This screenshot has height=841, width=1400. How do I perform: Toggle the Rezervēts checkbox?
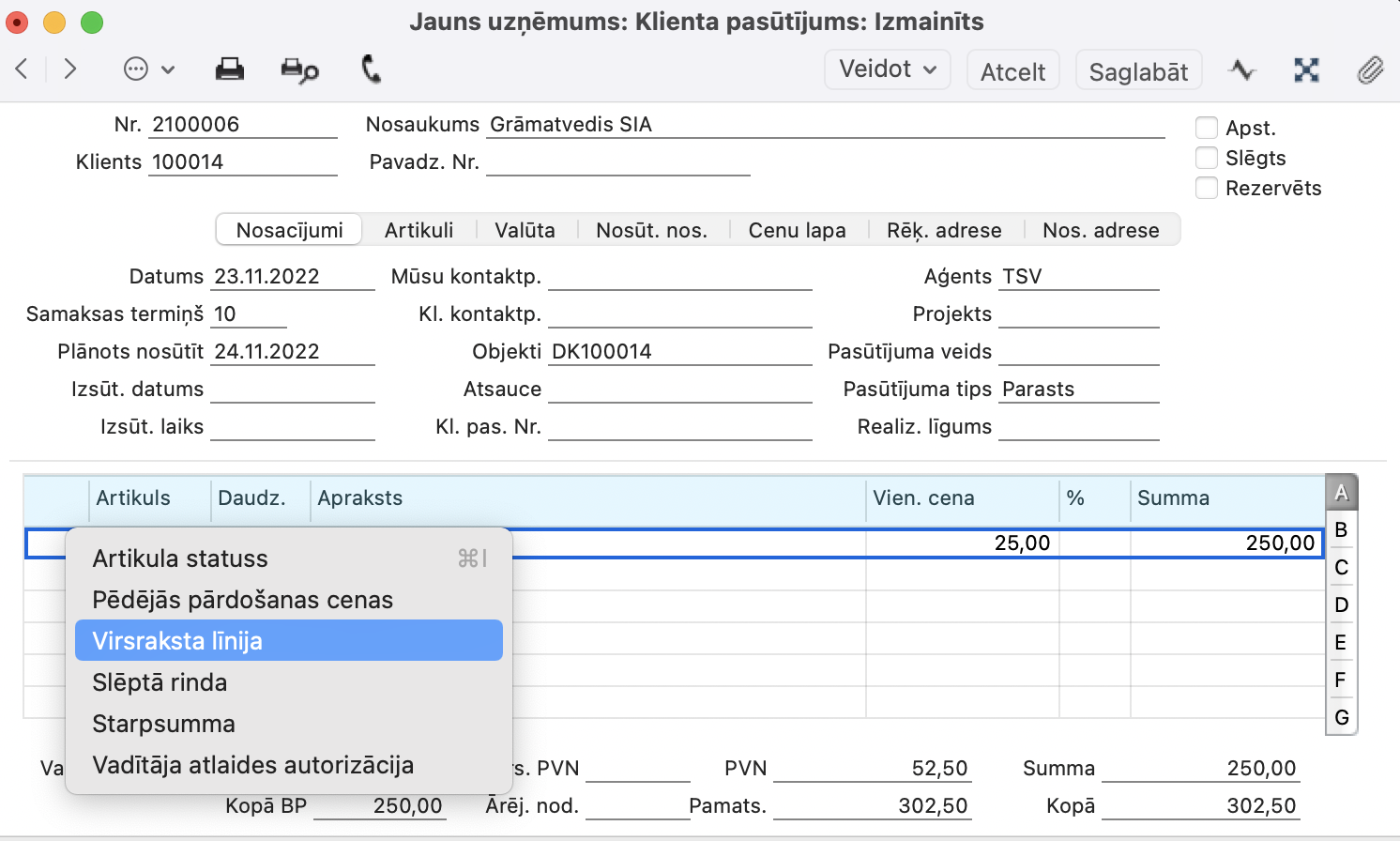point(1207,188)
